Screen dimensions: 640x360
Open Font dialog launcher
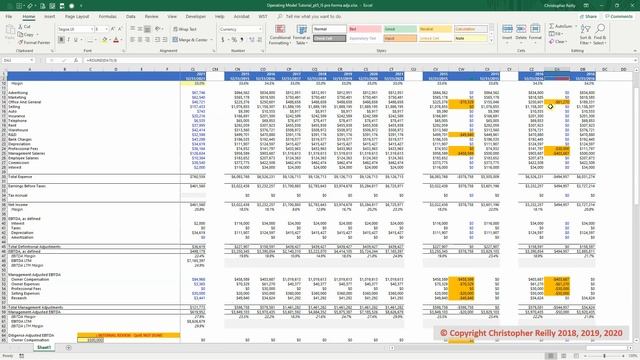pos(123,51)
